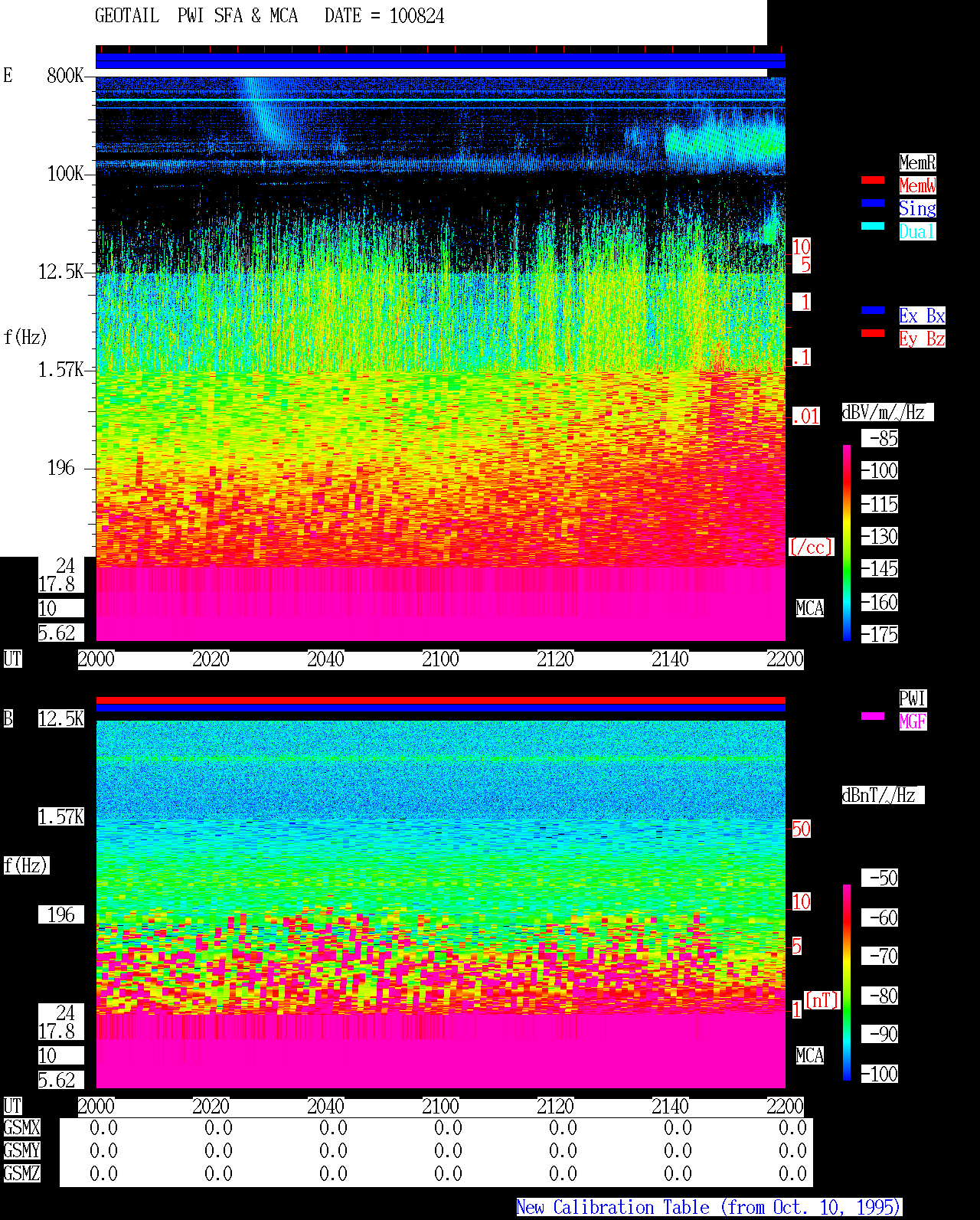Image resolution: width=980 pixels, height=1220 pixels.
Task: Click the dBnT/√Hz vertical color scale bar
Action: (847, 983)
